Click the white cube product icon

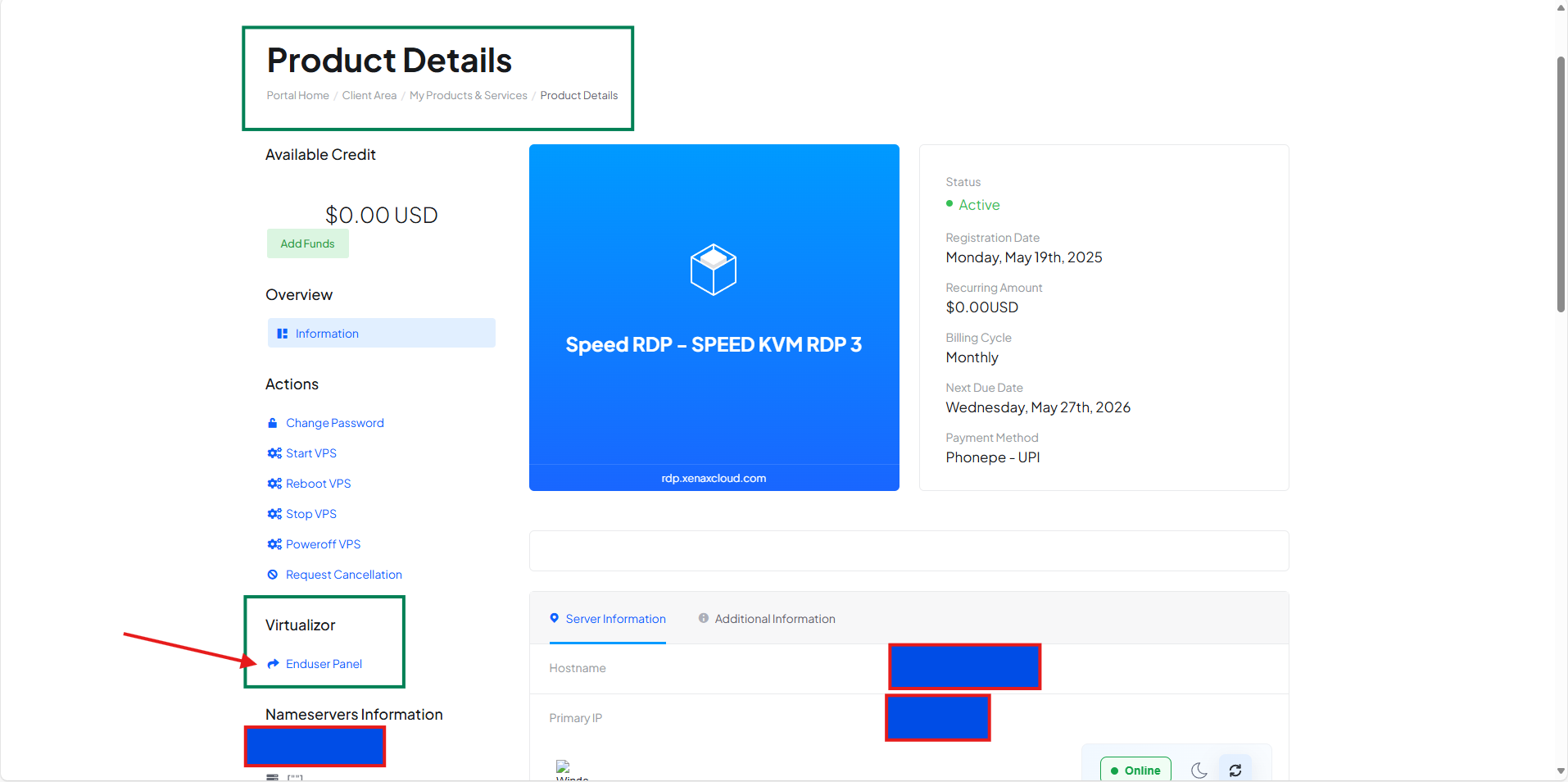click(713, 270)
